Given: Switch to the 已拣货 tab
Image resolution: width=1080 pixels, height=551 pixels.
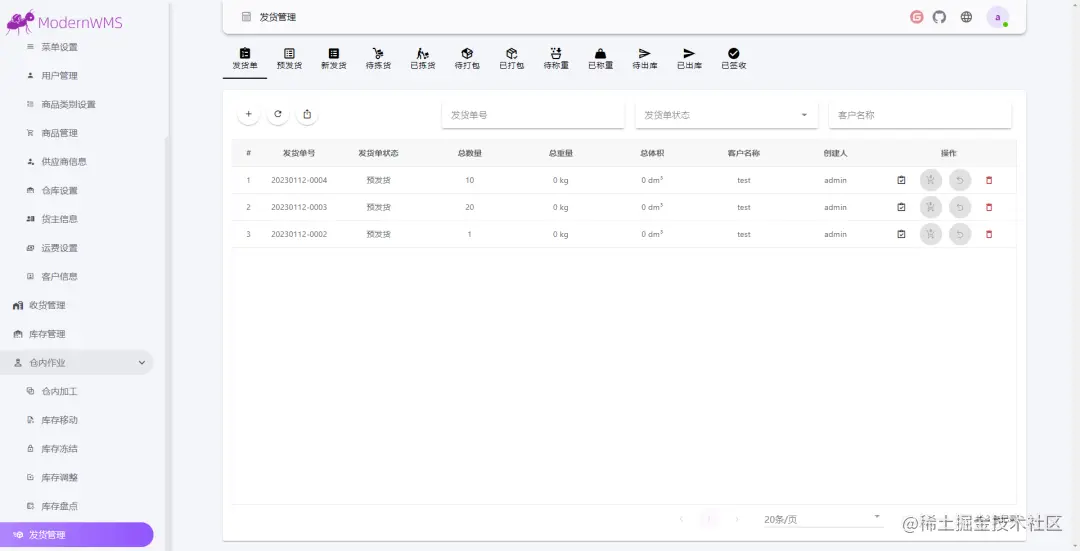Looking at the screenshot, I should 422,59.
